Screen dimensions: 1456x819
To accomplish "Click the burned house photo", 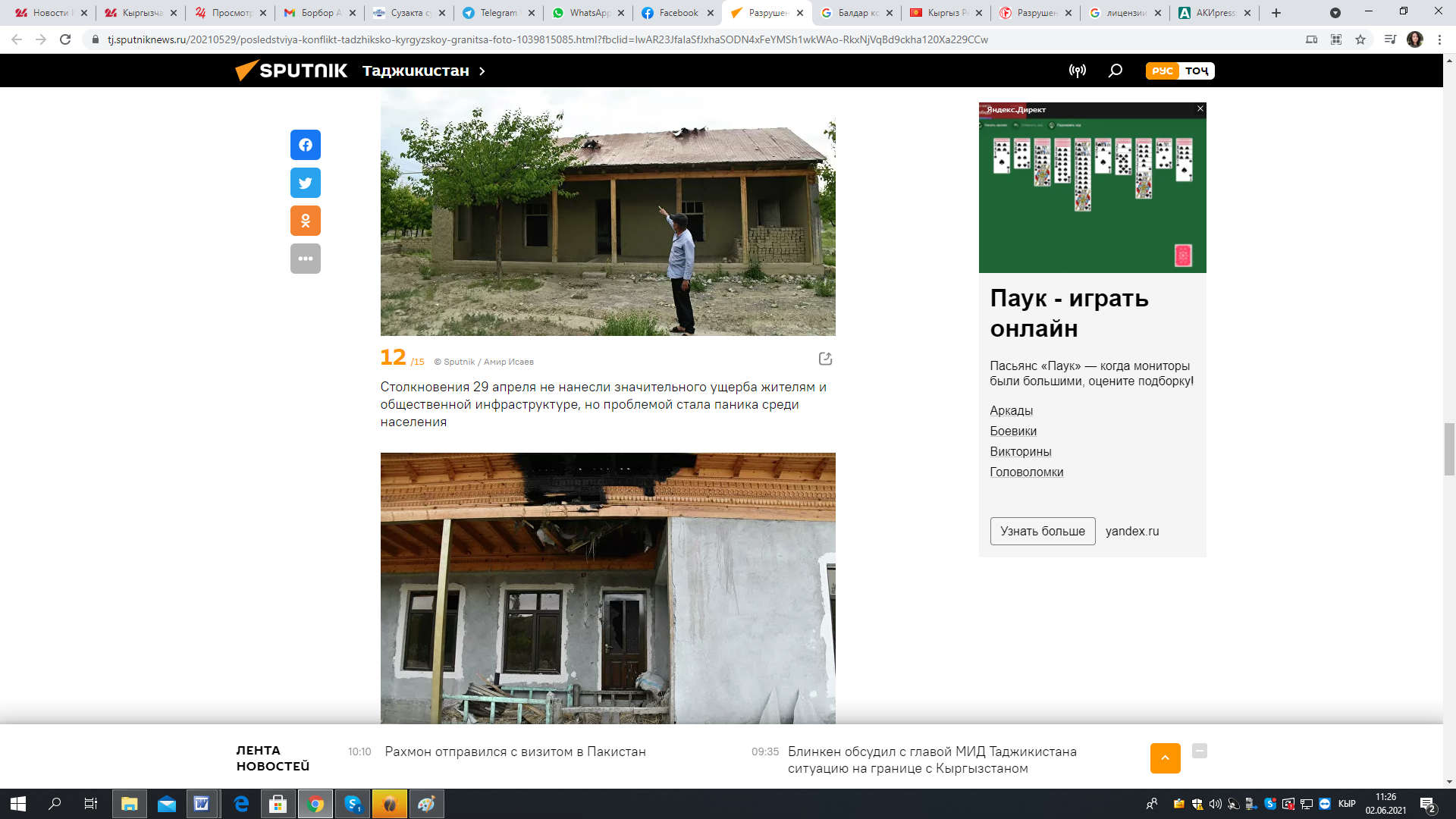I will point(607,588).
